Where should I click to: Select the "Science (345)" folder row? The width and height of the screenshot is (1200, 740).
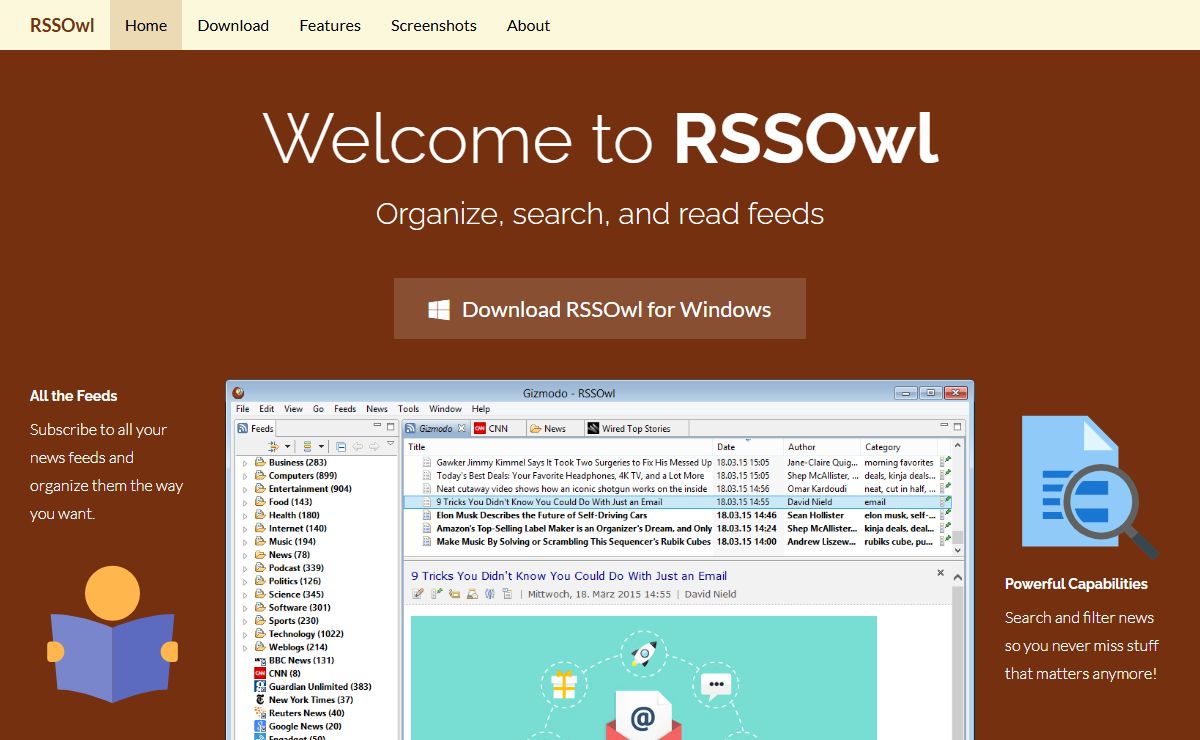pos(296,594)
